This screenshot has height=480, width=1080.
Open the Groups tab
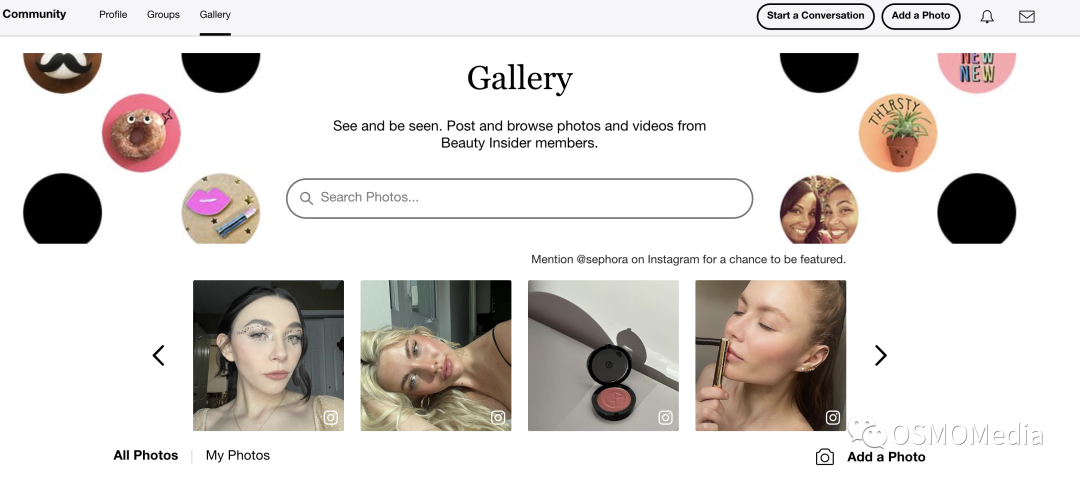(163, 14)
